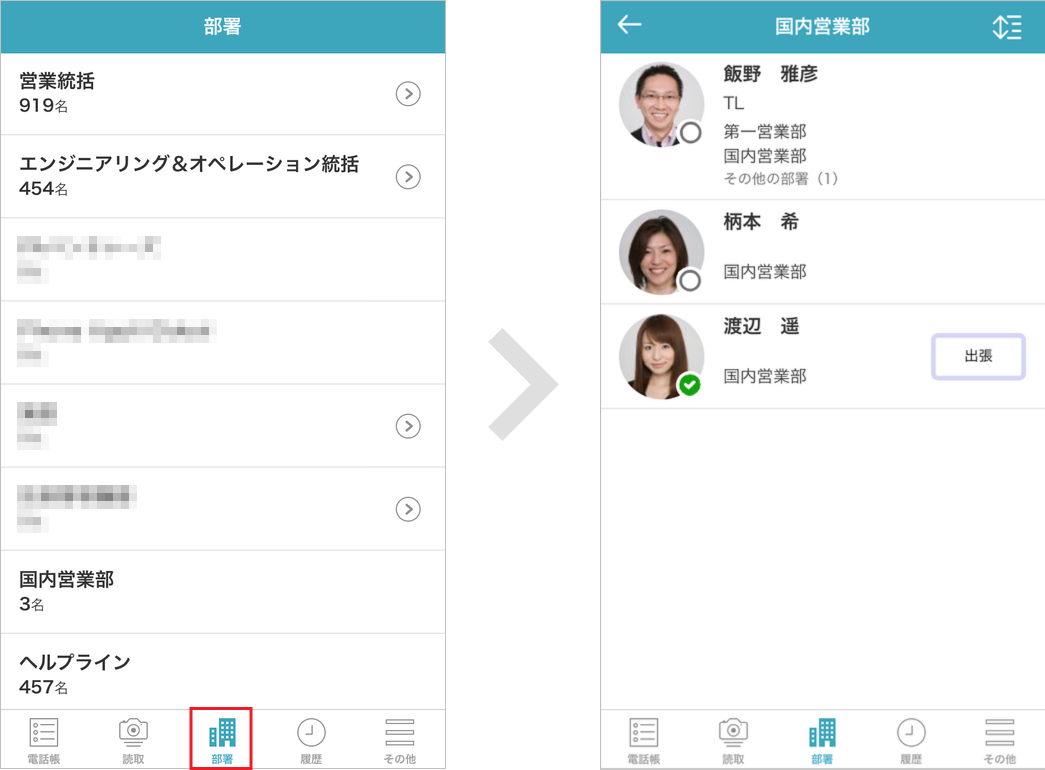1045x770 pixels.
Task: Tap green check status on 渡辺 遥
Action: 689,385
